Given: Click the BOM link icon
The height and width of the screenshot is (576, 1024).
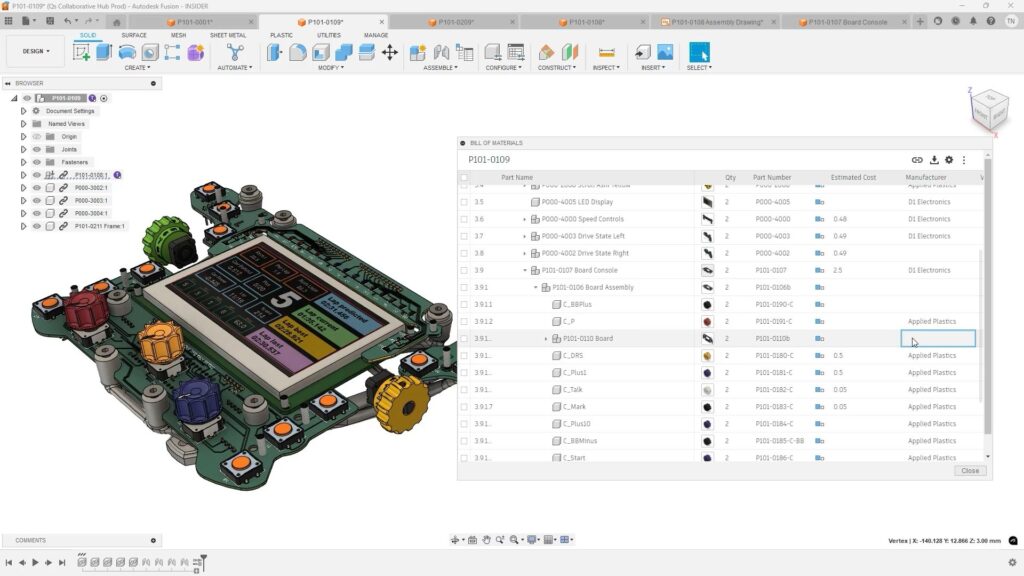Looking at the screenshot, I should pos(917,160).
